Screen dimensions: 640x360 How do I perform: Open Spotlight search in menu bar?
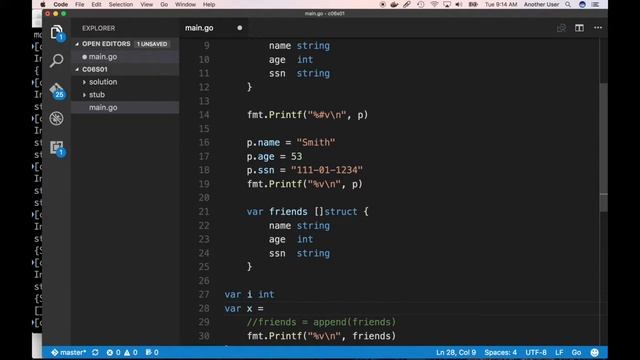568,4
